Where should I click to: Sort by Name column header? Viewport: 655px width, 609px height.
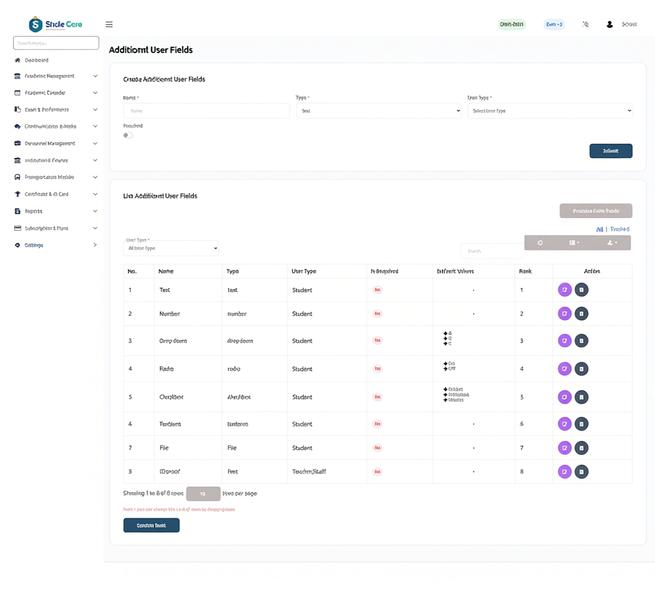166,271
